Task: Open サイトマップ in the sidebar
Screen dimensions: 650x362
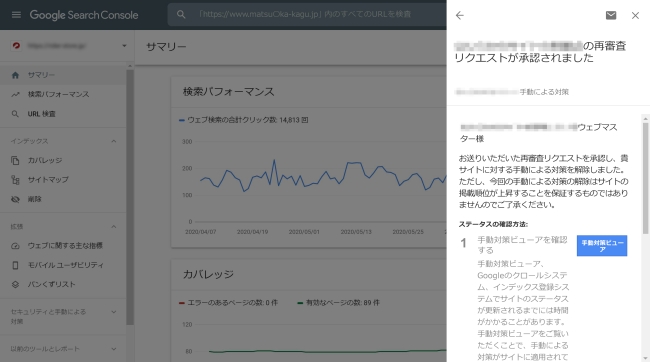Action: (63, 180)
